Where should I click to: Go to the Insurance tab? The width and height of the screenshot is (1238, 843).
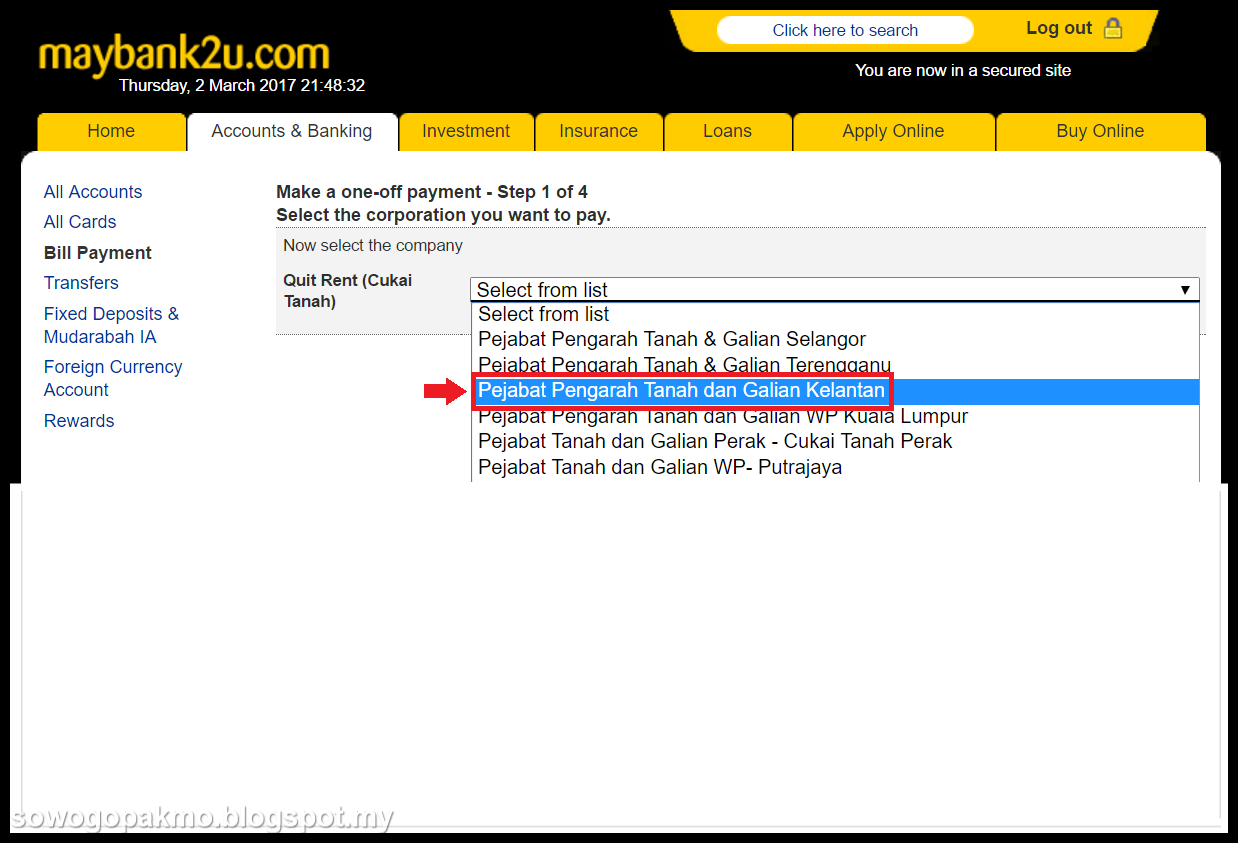pos(598,131)
